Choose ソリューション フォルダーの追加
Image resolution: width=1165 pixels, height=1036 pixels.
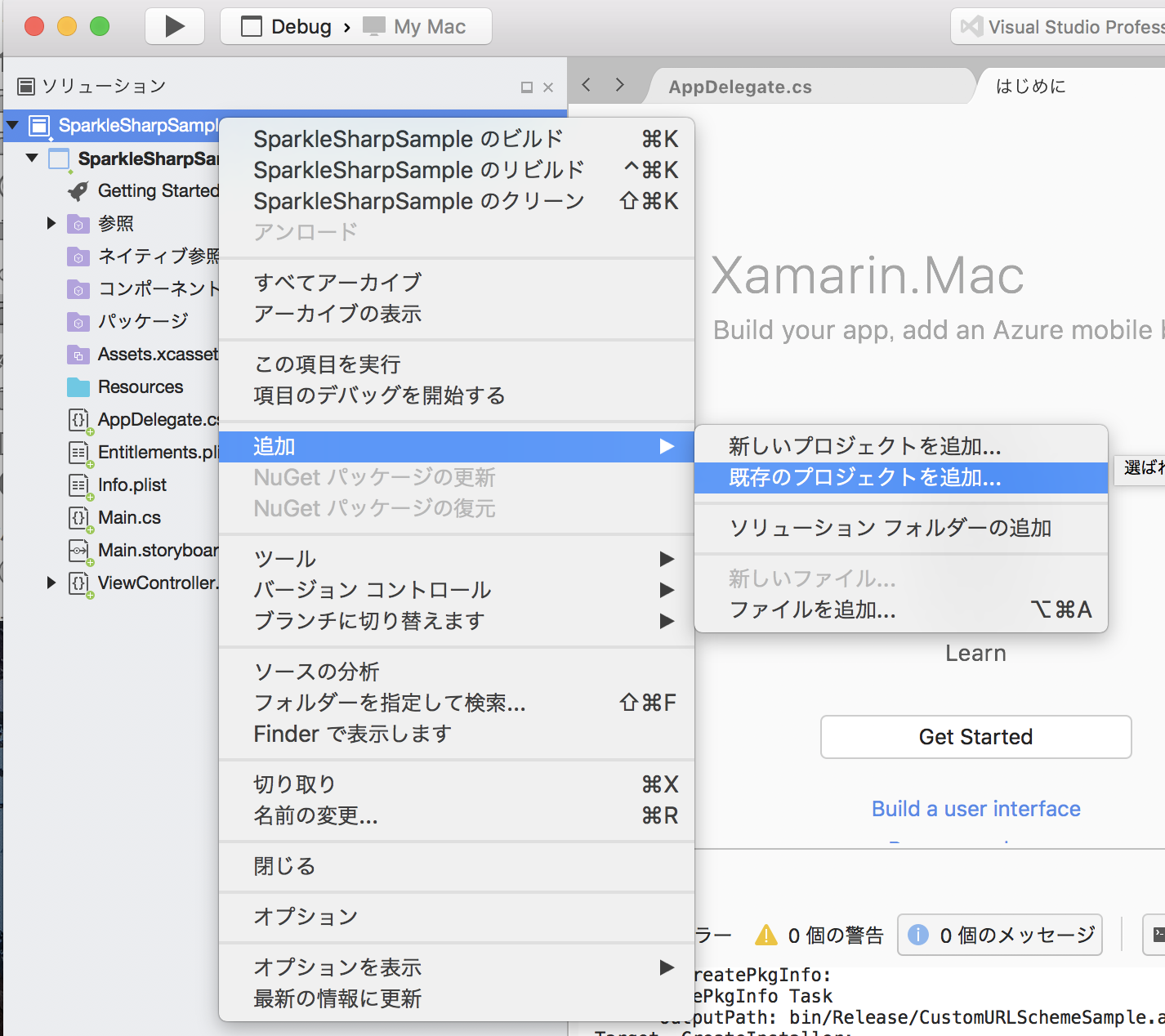point(901,528)
